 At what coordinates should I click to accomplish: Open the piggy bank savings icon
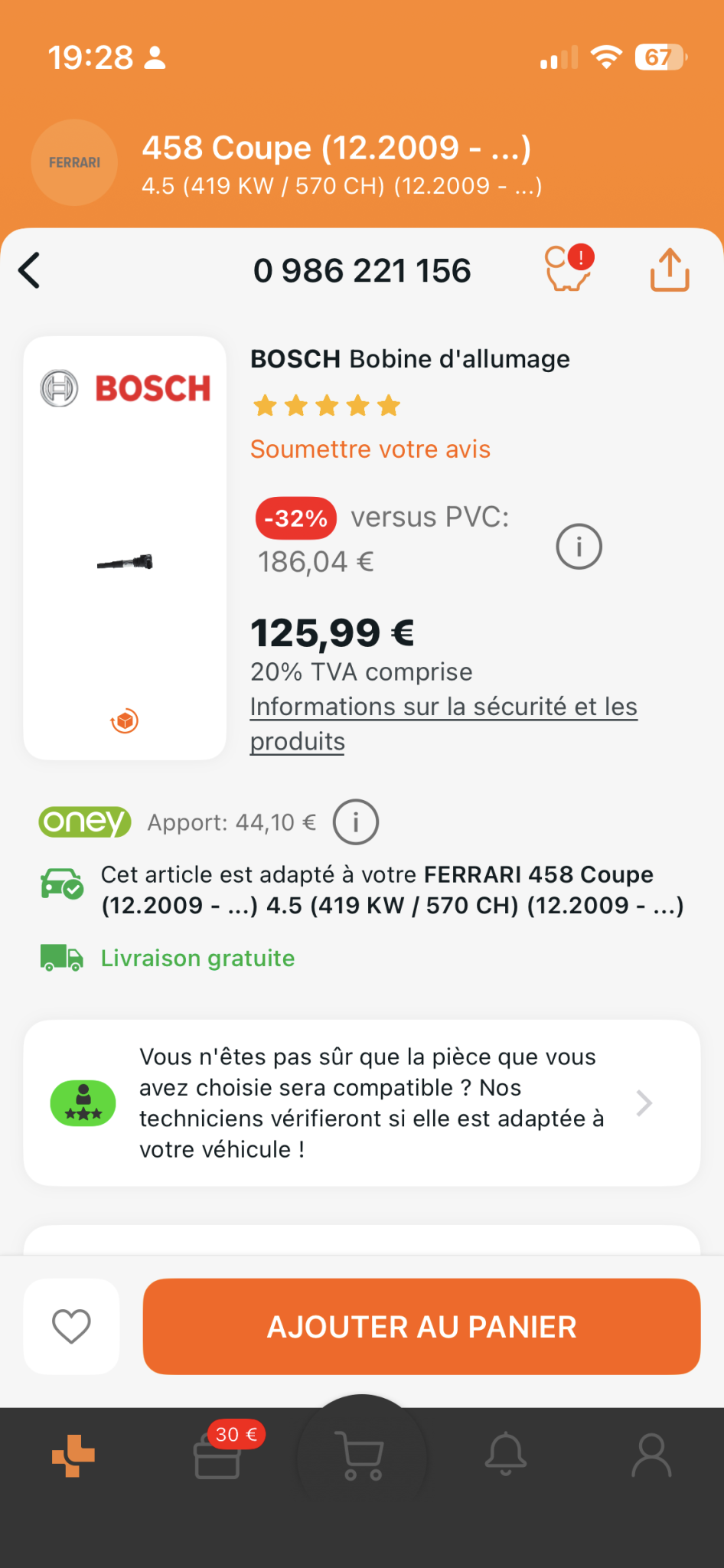pos(569,269)
